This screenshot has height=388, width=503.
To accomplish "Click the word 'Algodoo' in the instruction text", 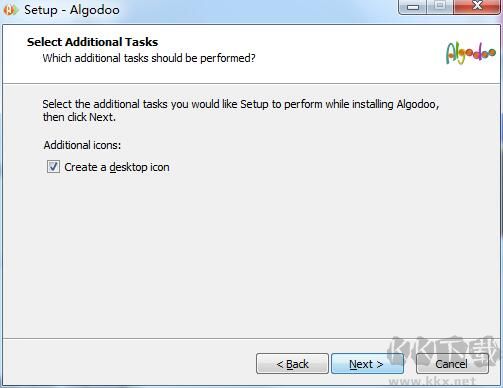I will point(416,104).
